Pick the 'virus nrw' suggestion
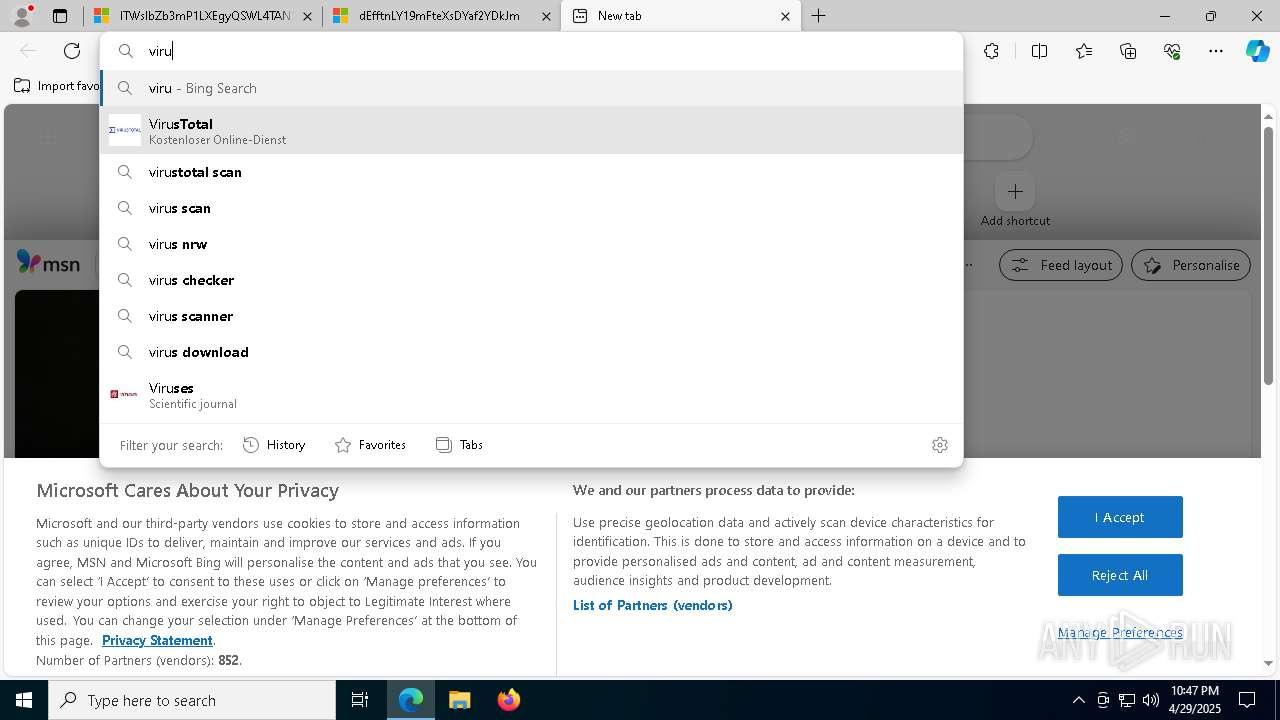 click(x=531, y=244)
